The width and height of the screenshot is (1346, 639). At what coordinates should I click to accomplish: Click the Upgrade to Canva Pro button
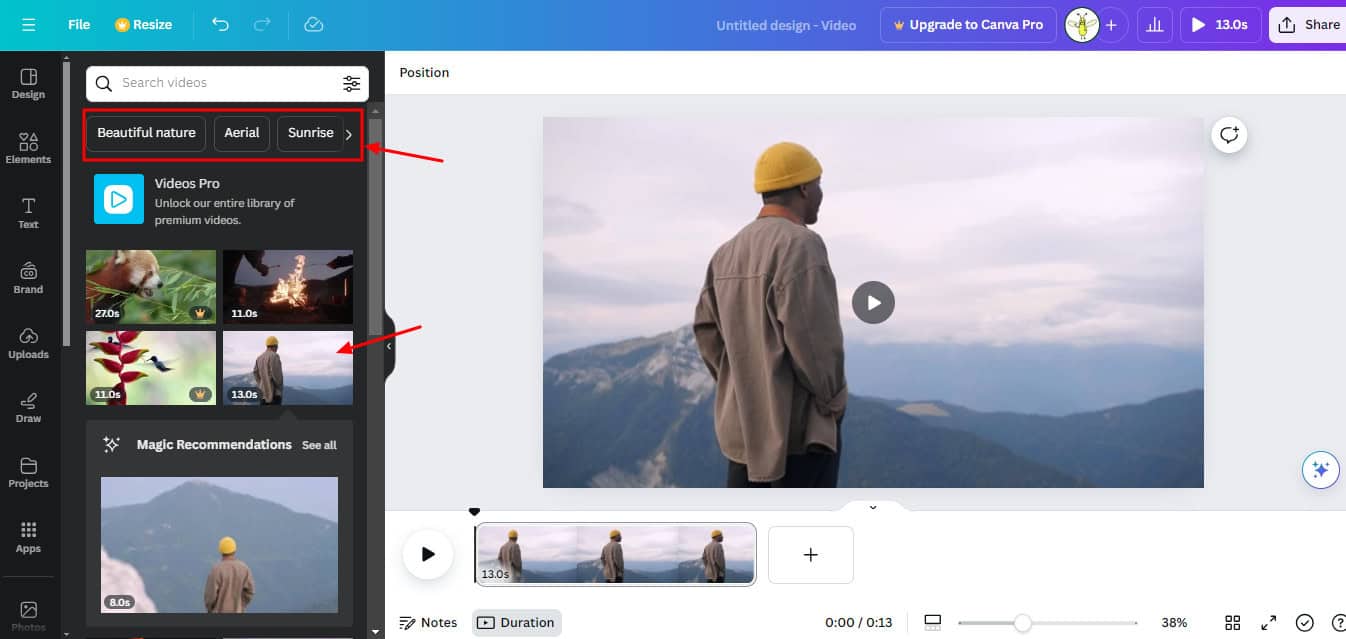[966, 25]
